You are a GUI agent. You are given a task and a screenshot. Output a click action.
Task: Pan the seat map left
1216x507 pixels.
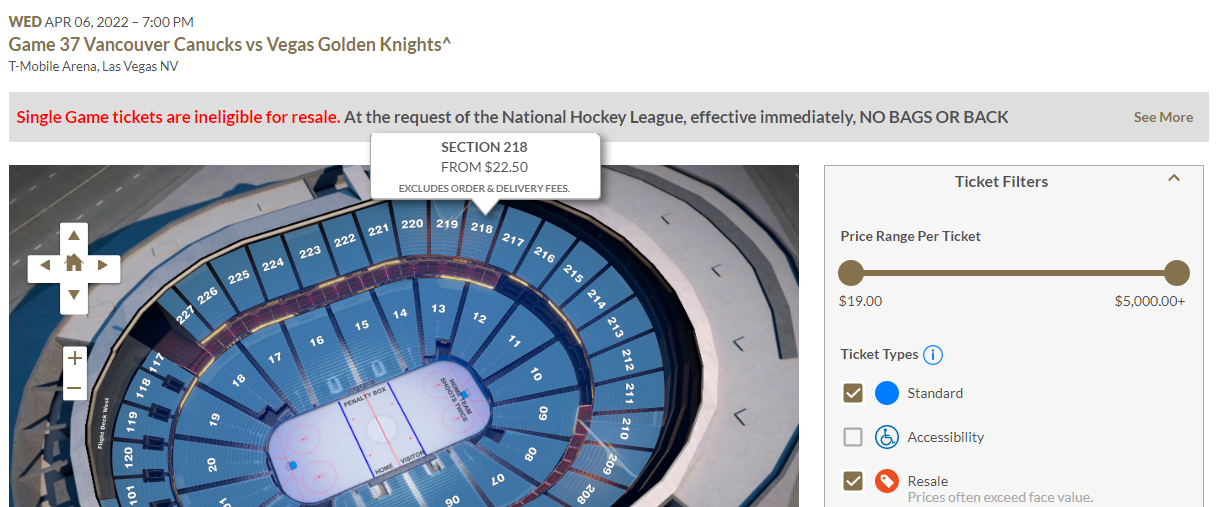click(x=45, y=266)
